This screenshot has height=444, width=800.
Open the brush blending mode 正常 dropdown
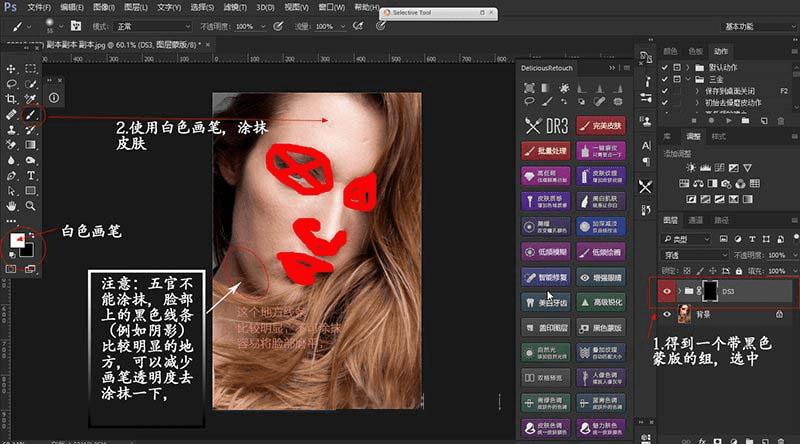click(155, 25)
